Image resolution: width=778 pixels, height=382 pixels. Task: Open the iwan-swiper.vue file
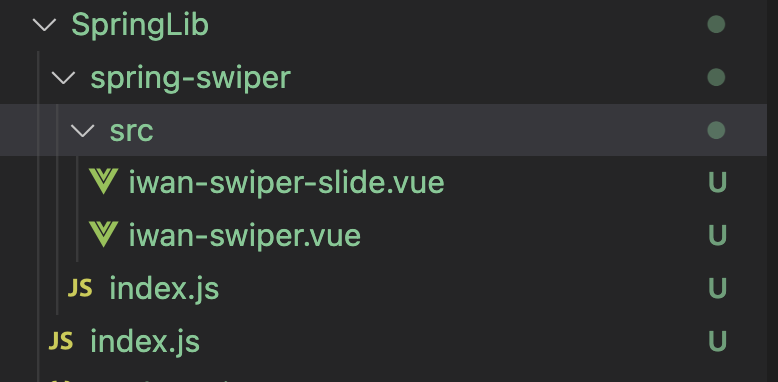[245, 236]
